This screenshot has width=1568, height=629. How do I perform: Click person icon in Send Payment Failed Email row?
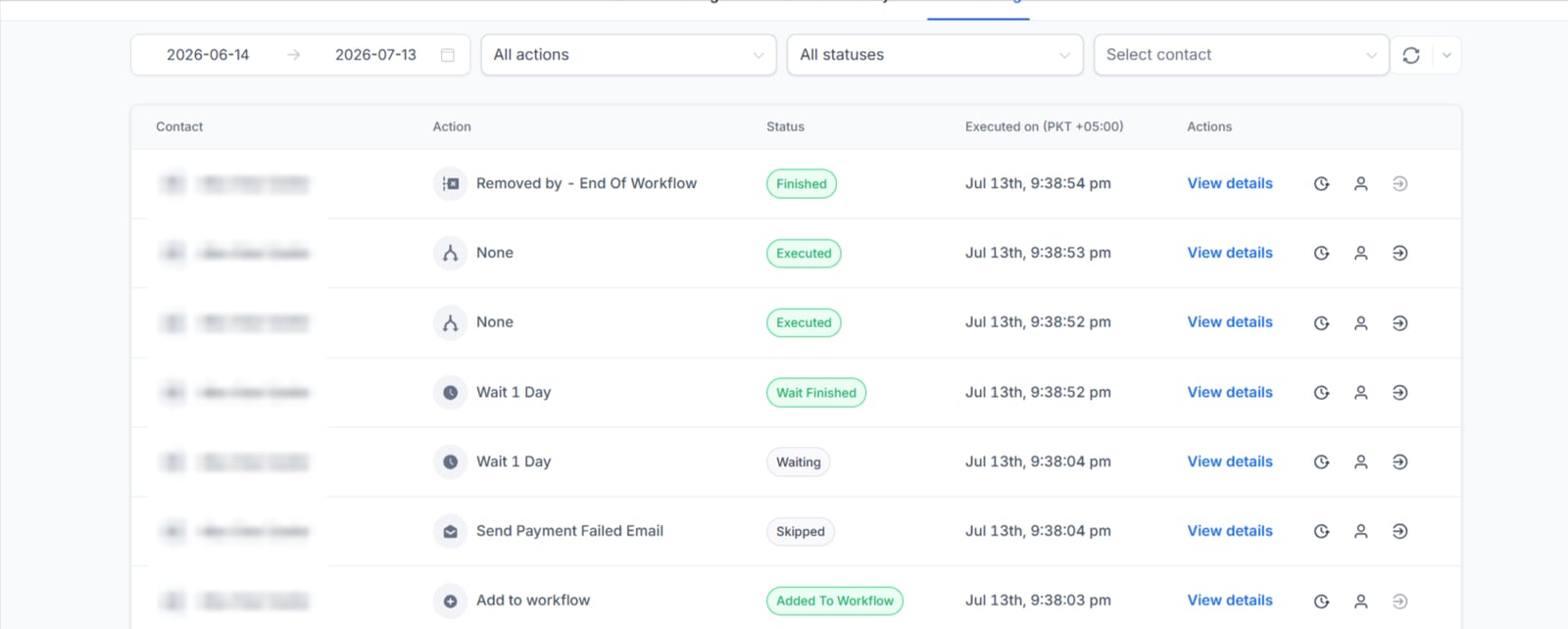[x=1361, y=532]
